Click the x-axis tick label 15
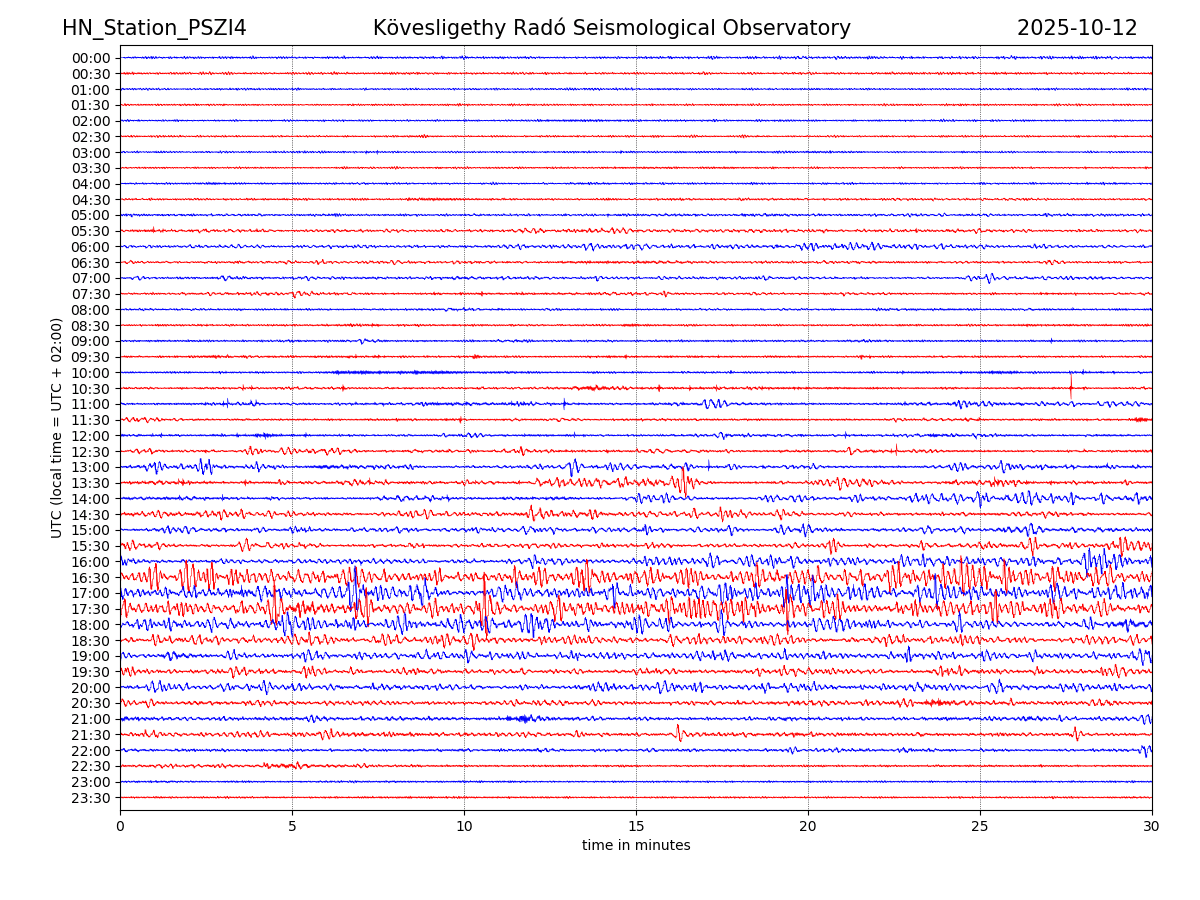This screenshot has width=1200, height=900. (x=636, y=826)
